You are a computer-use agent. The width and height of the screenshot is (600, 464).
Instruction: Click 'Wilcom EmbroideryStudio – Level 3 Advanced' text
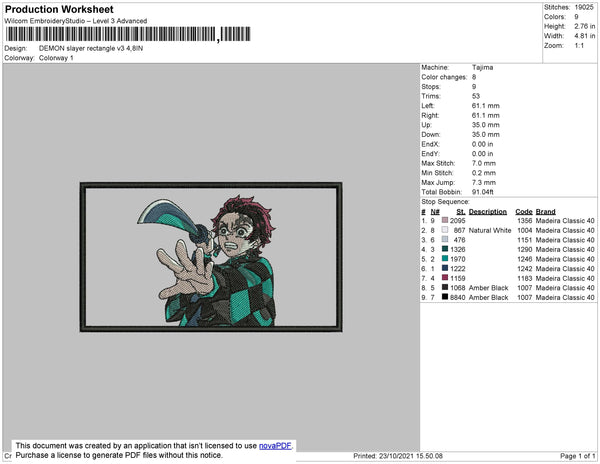pyautogui.click(x=76, y=21)
